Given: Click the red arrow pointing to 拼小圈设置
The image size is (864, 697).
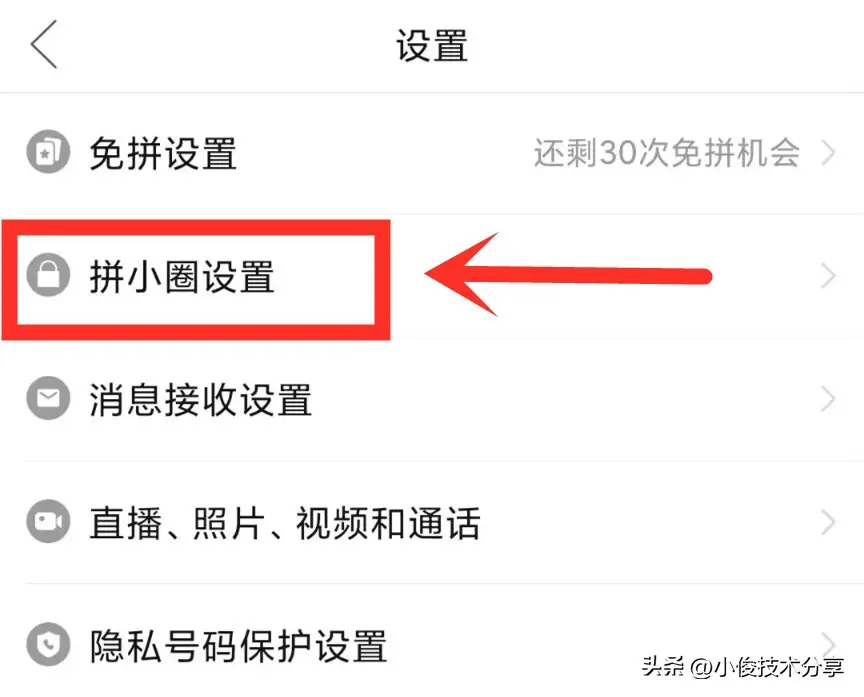Looking at the screenshot, I should (568, 274).
